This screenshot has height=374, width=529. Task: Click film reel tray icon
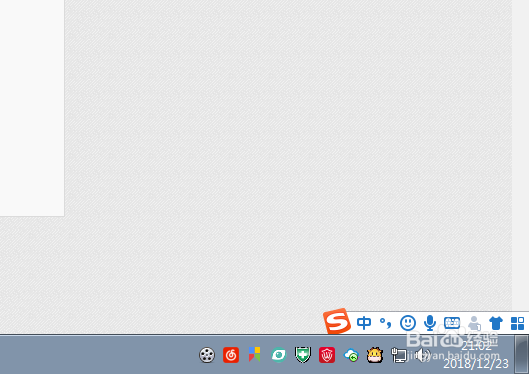pyautogui.click(x=207, y=355)
